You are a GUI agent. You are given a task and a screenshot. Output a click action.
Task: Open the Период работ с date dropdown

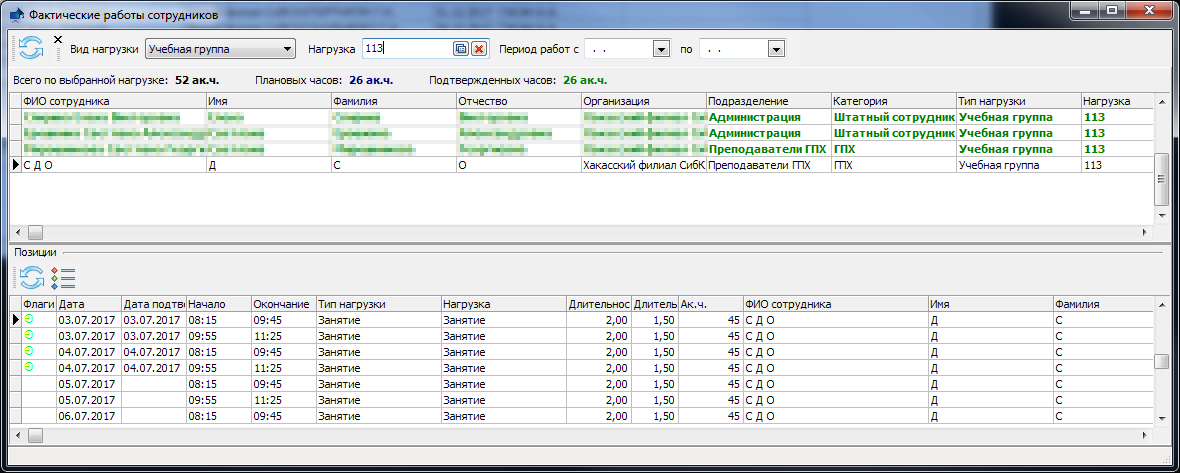(x=661, y=49)
